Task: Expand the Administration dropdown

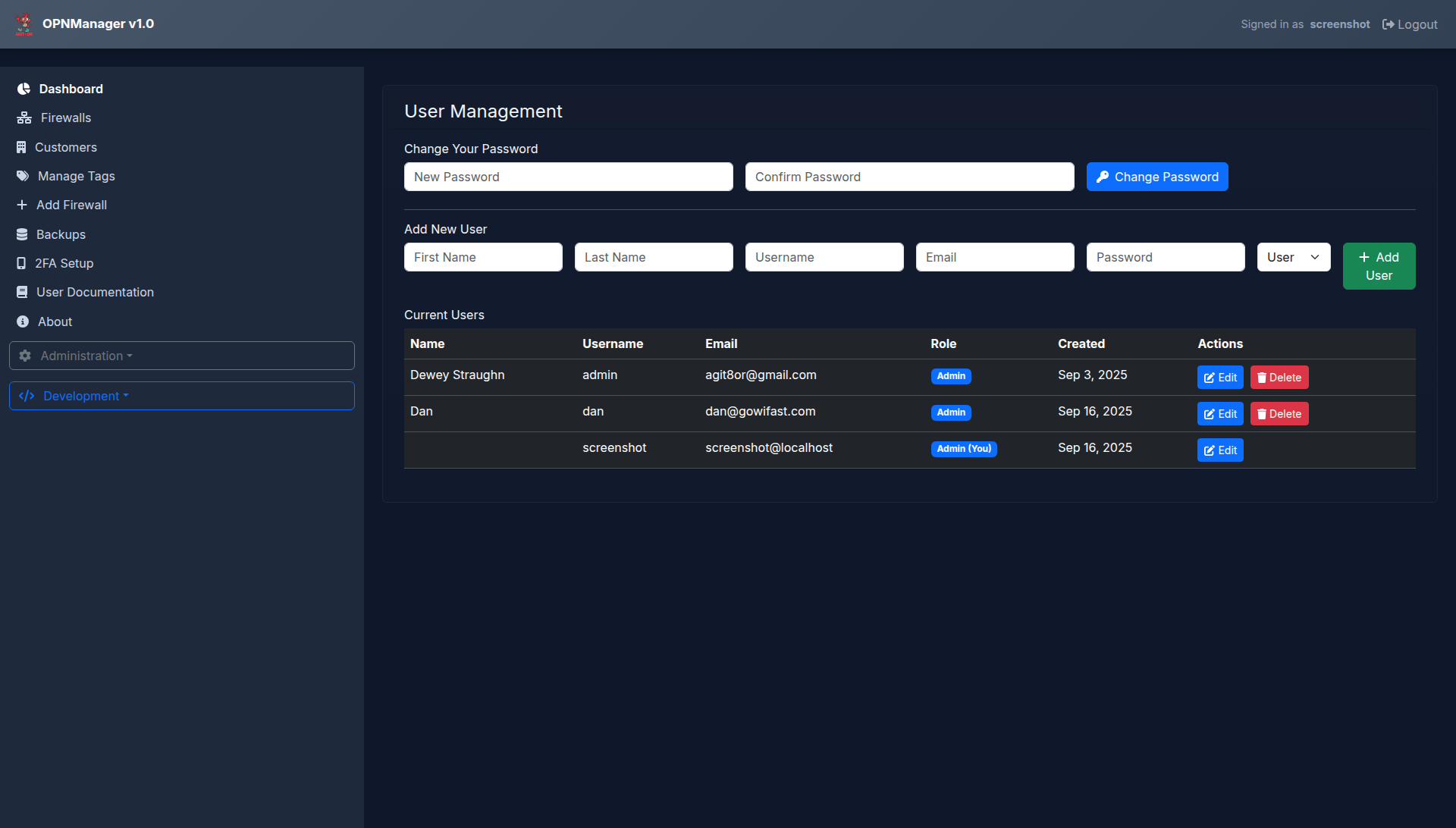Action: tap(182, 356)
